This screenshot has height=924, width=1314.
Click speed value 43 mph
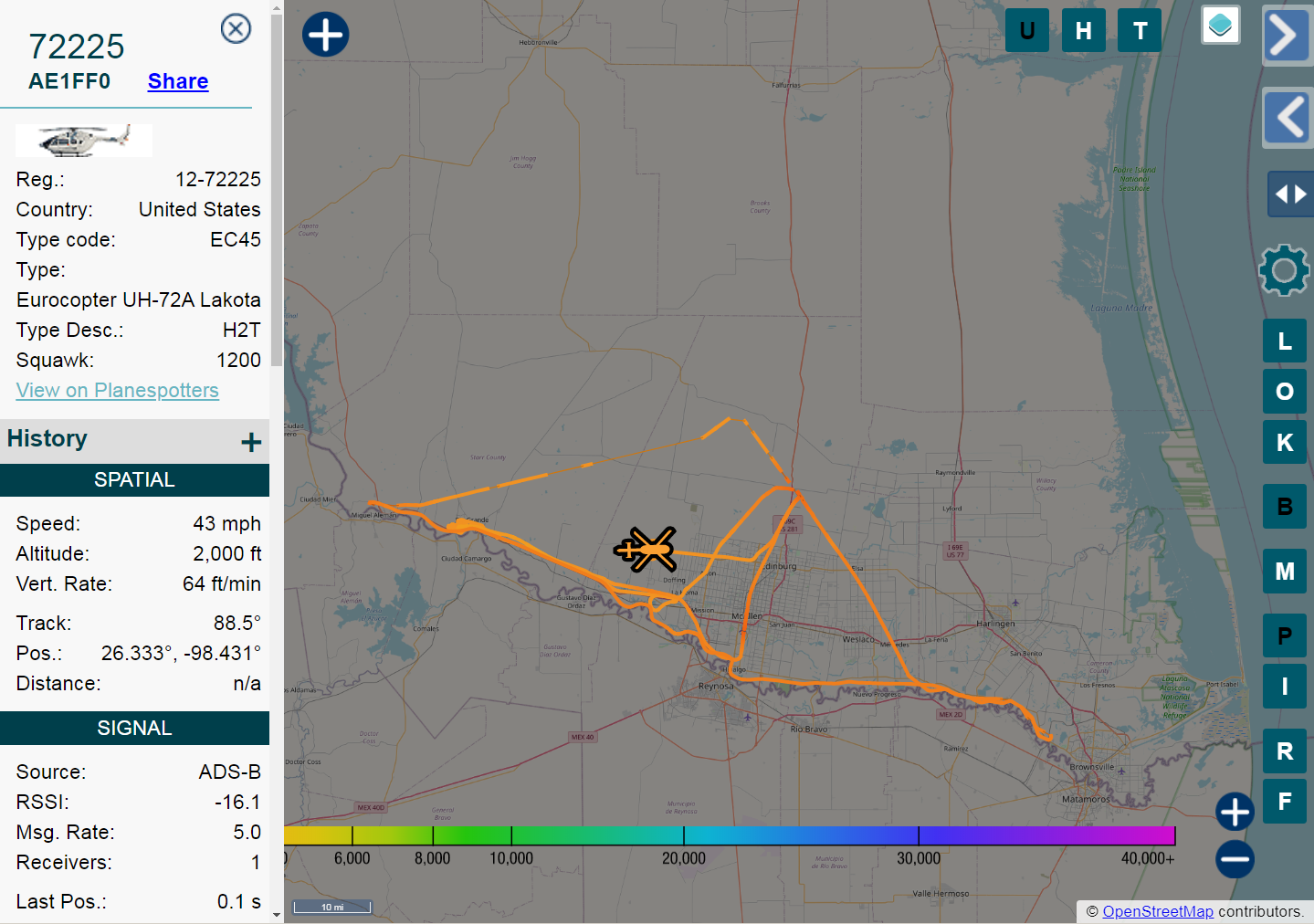coord(227,524)
